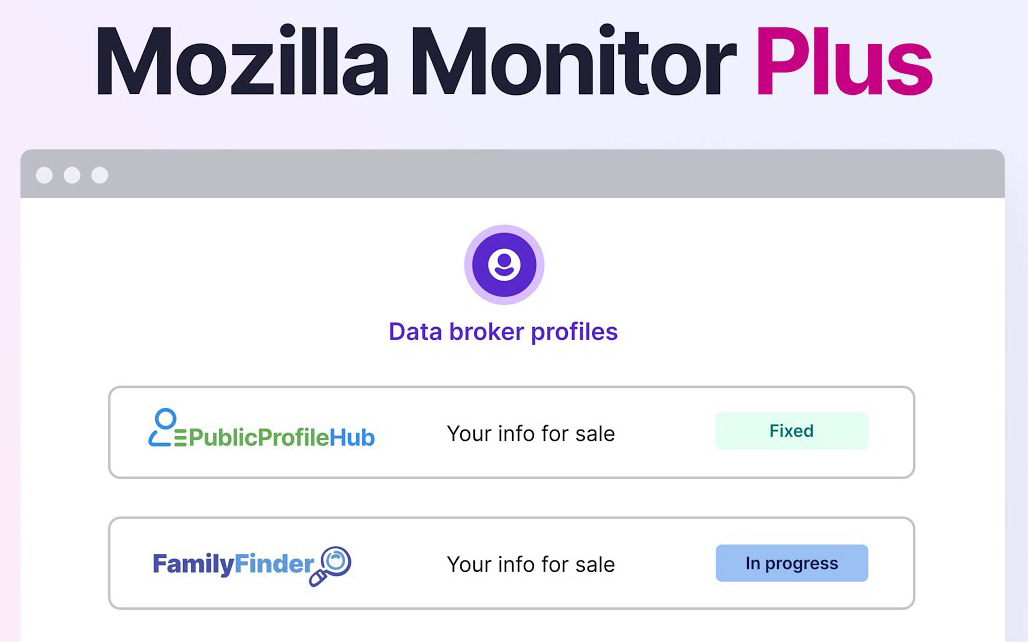Select the Mozilla Monitor Plus title tab
Image resolution: width=1028 pixels, height=642 pixels.
point(512,62)
